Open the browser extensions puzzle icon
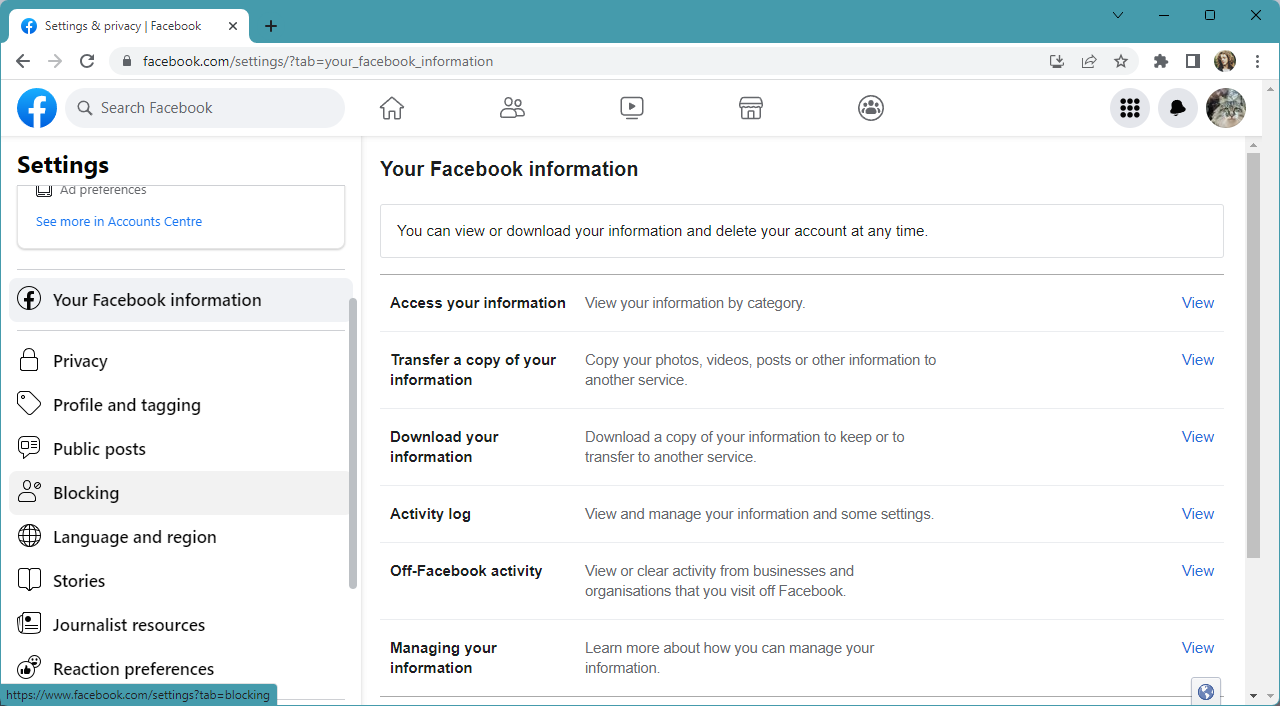Screen dimensions: 1280x706 tap(1160, 61)
